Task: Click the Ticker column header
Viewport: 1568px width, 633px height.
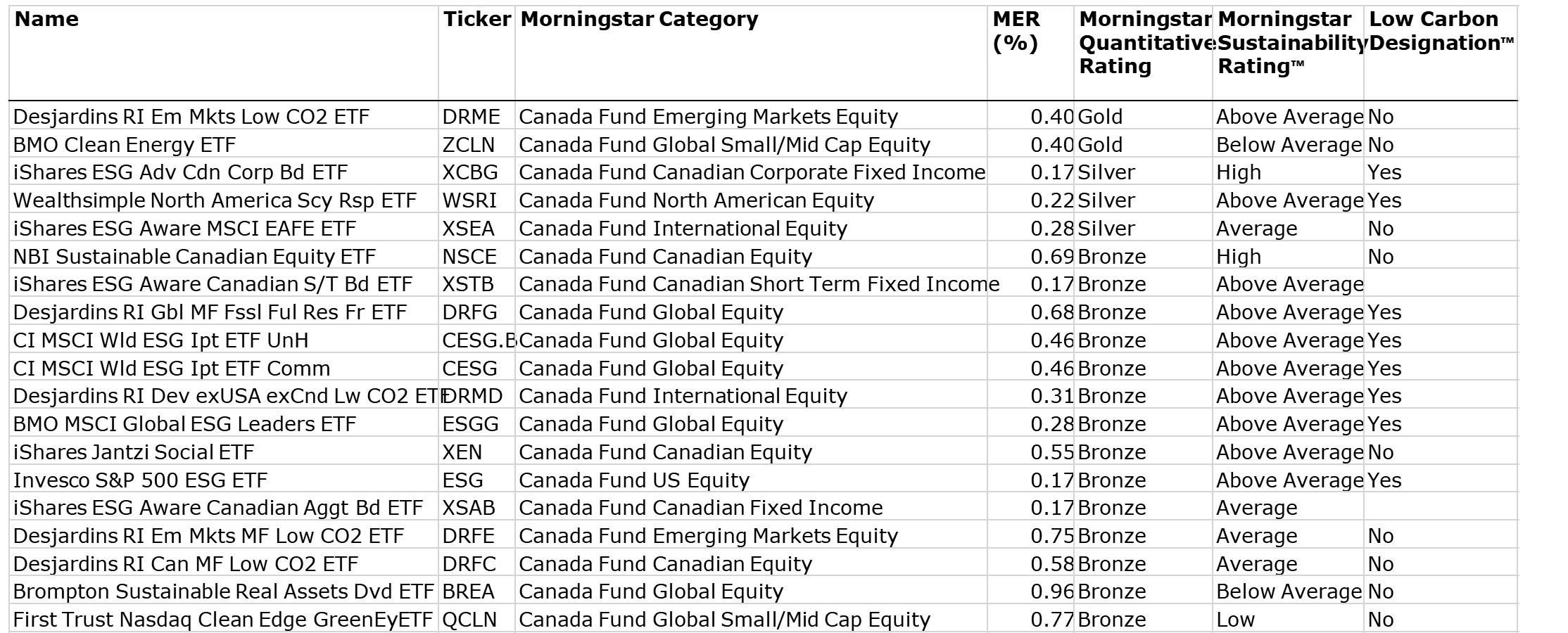Action: [476, 20]
